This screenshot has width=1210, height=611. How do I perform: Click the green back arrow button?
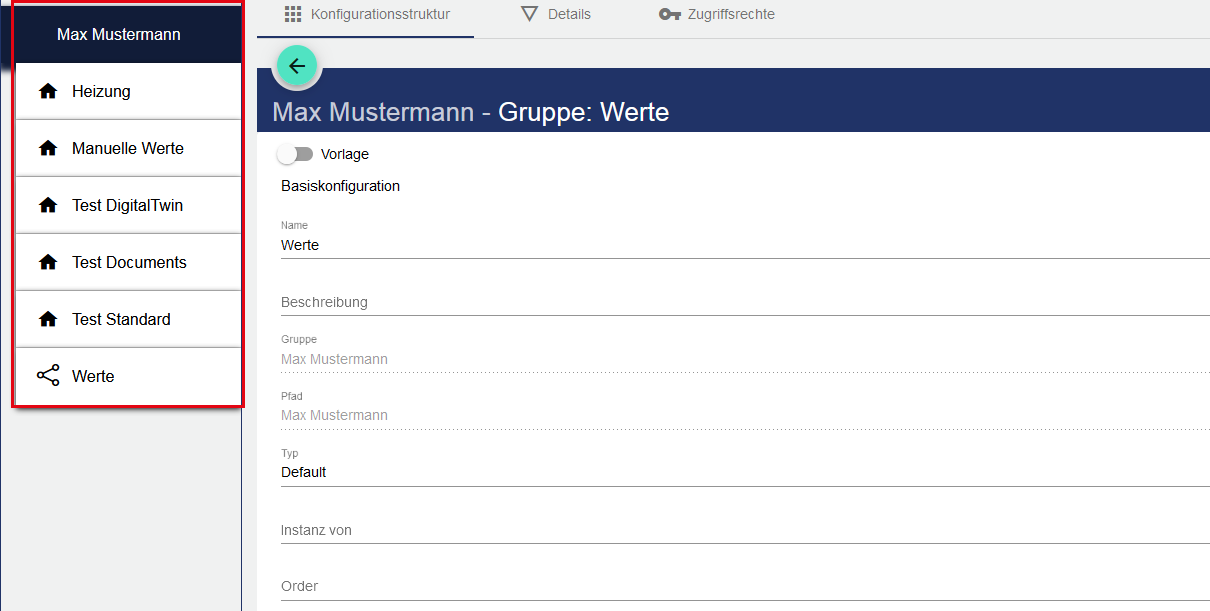[297, 66]
